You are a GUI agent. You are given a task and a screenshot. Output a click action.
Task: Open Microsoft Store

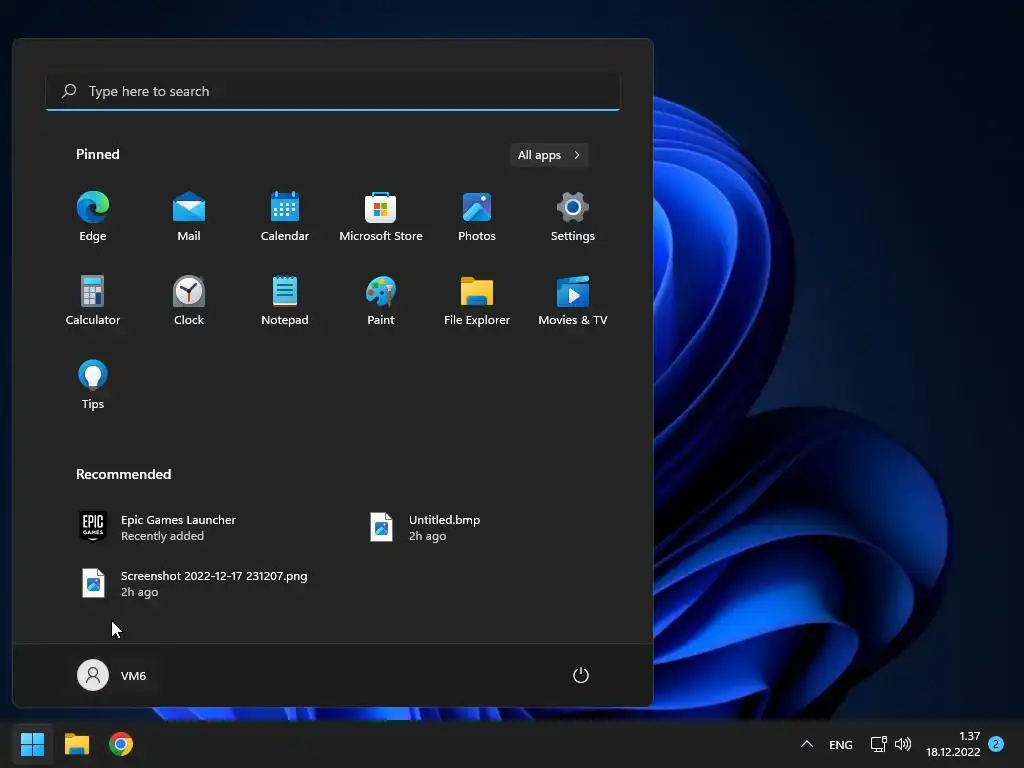coord(381,217)
